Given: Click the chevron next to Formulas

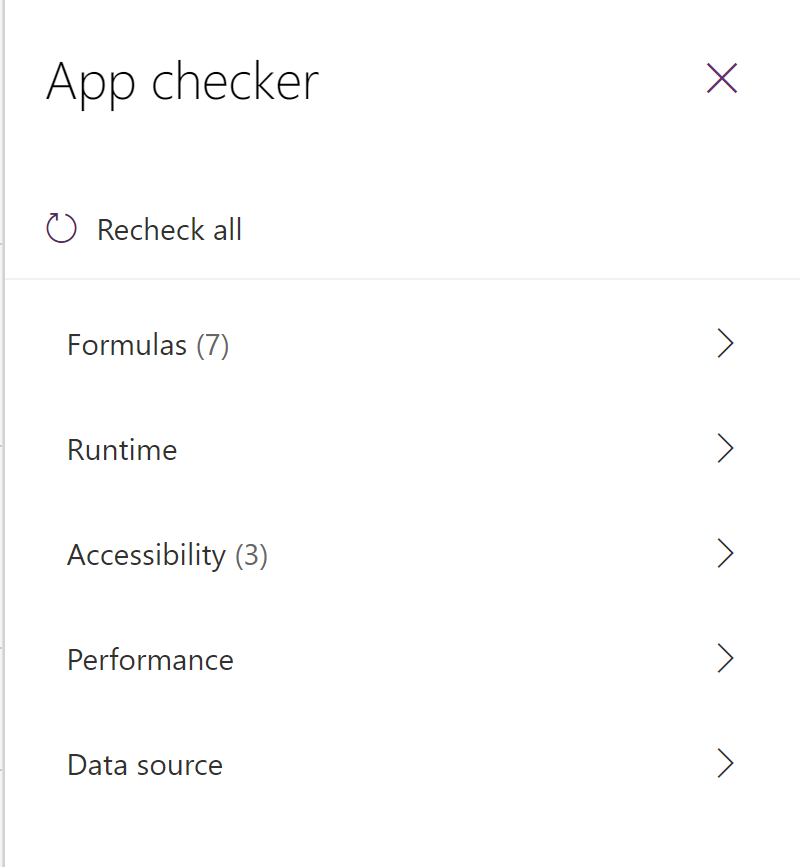Looking at the screenshot, I should [725, 344].
